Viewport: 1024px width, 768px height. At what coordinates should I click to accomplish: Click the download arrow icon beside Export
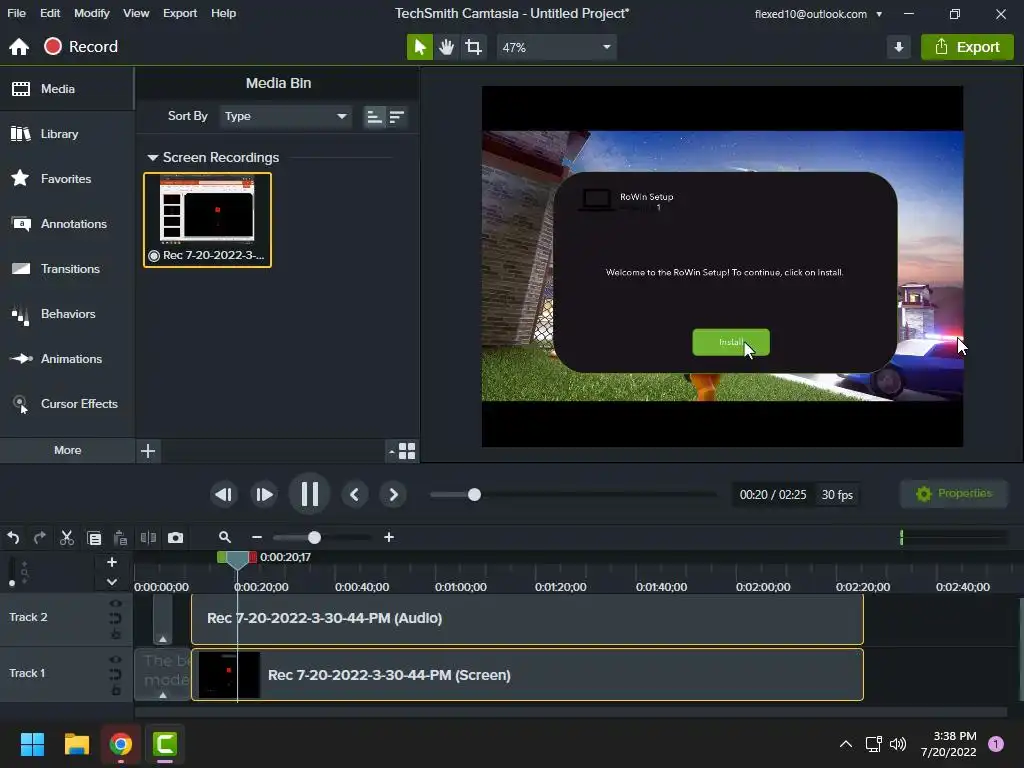pos(899,47)
